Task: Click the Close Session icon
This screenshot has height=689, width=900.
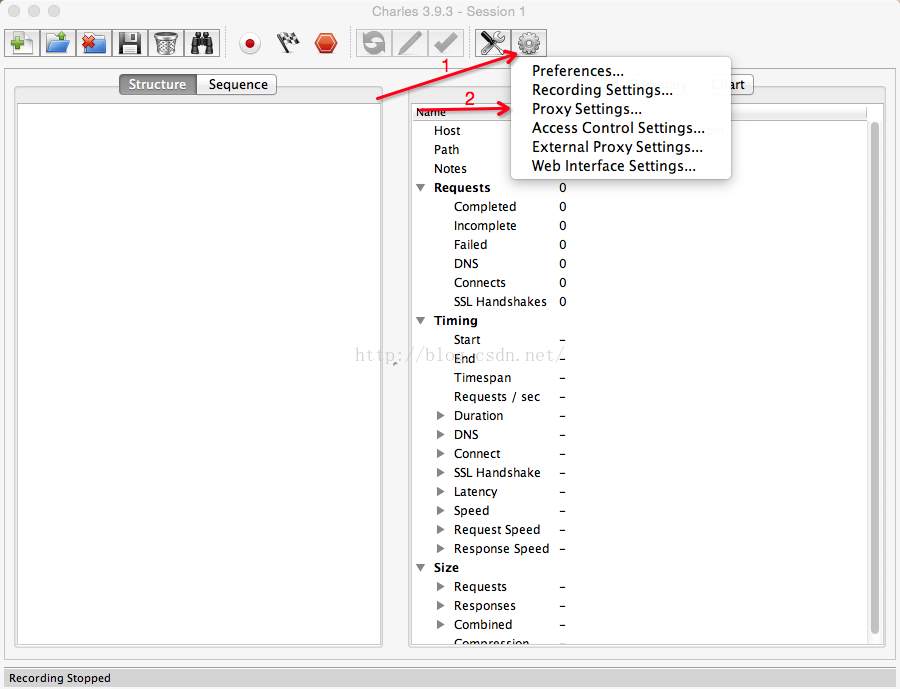Action: (x=94, y=43)
